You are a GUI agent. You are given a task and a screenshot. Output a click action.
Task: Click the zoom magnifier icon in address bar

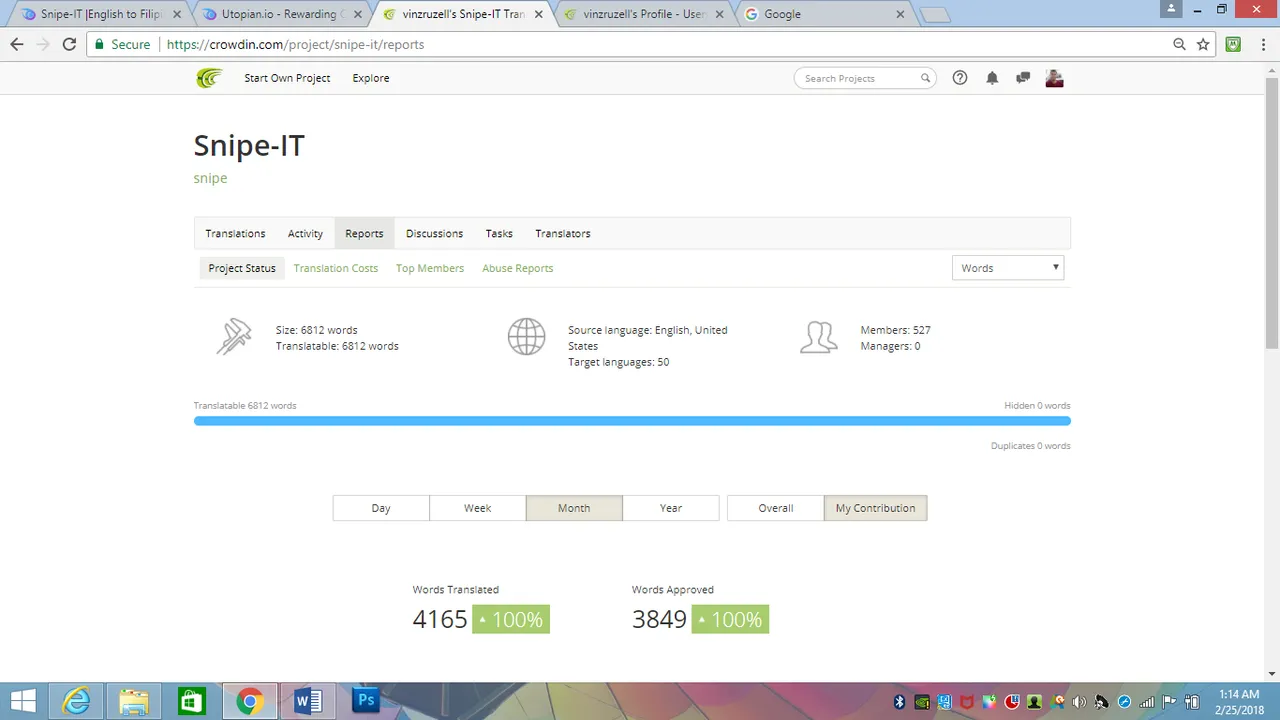point(1180,44)
